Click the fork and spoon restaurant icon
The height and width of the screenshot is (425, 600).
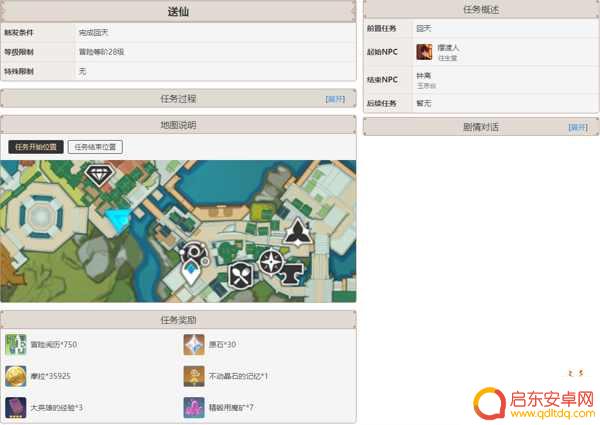click(241, 275)
